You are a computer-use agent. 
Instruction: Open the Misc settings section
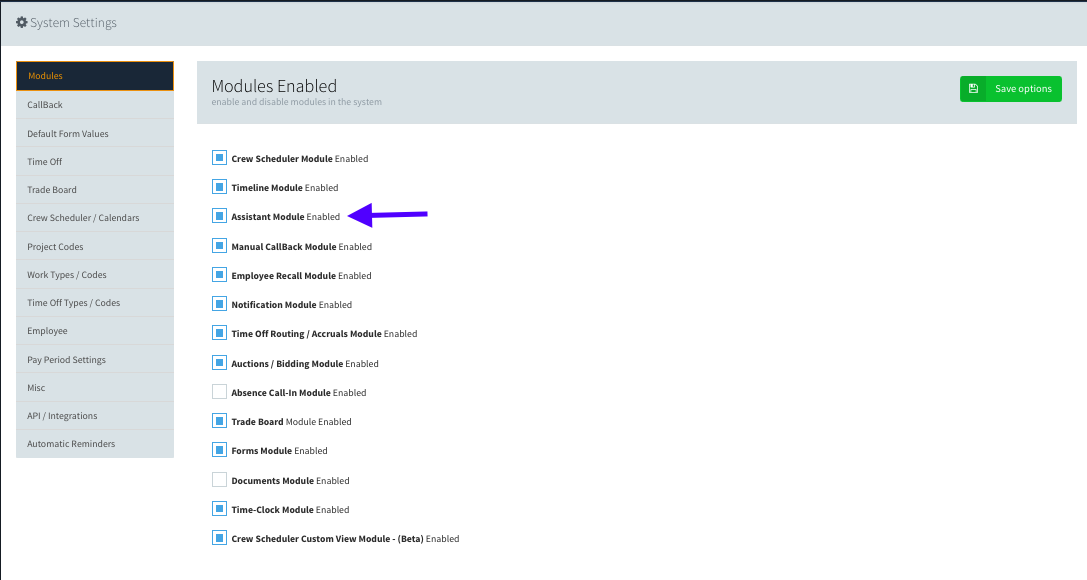point(95,388)
